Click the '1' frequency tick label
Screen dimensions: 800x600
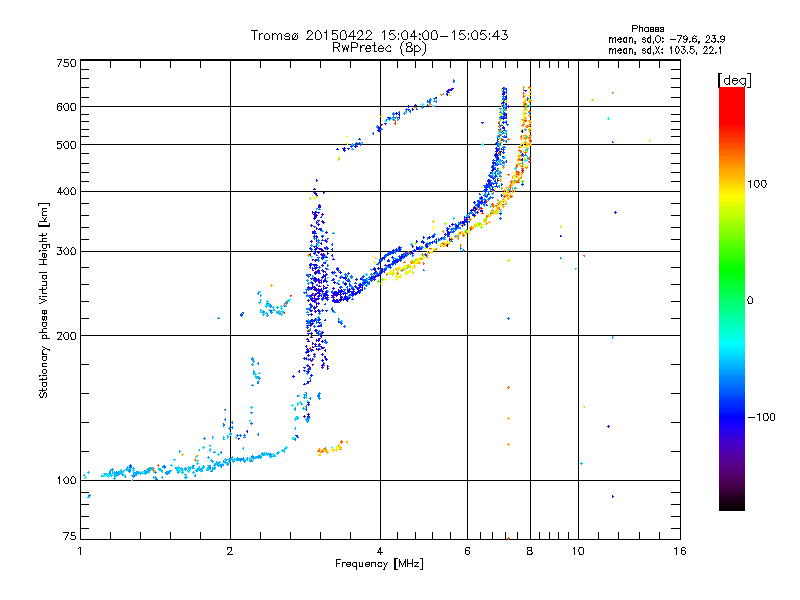point(80,551)
